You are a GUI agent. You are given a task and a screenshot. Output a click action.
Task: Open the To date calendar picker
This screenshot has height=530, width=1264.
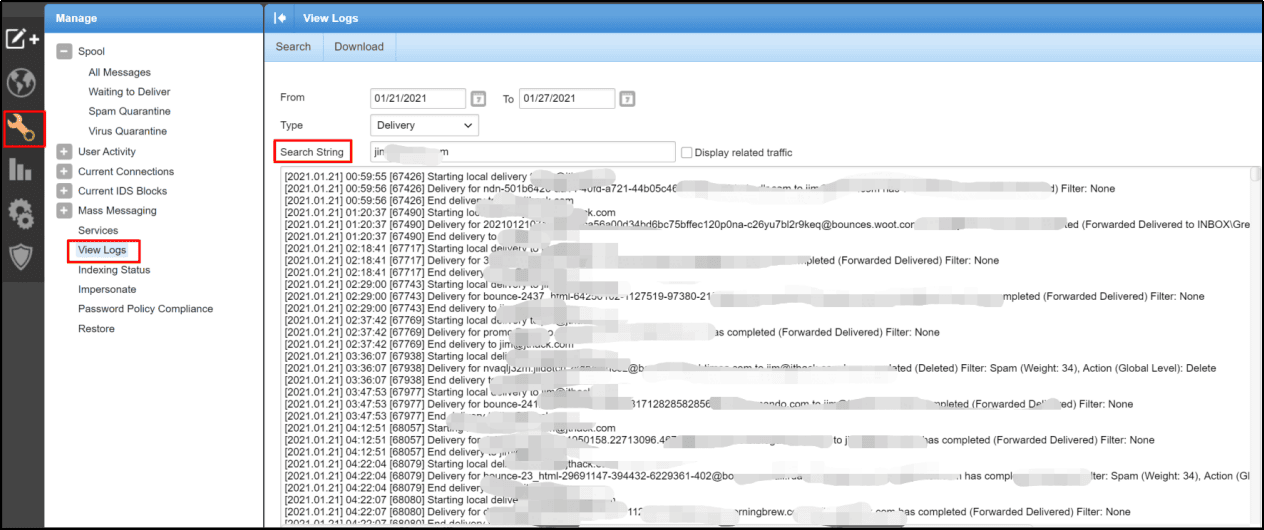(627, 99)
